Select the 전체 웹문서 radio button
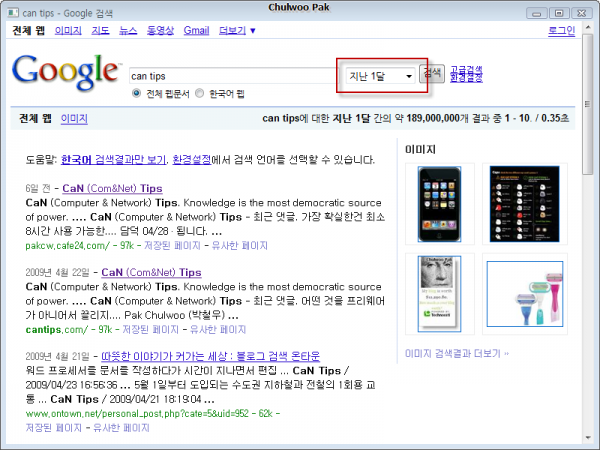Viewport: 600px width, 450px height. click(x=136, y=93)
